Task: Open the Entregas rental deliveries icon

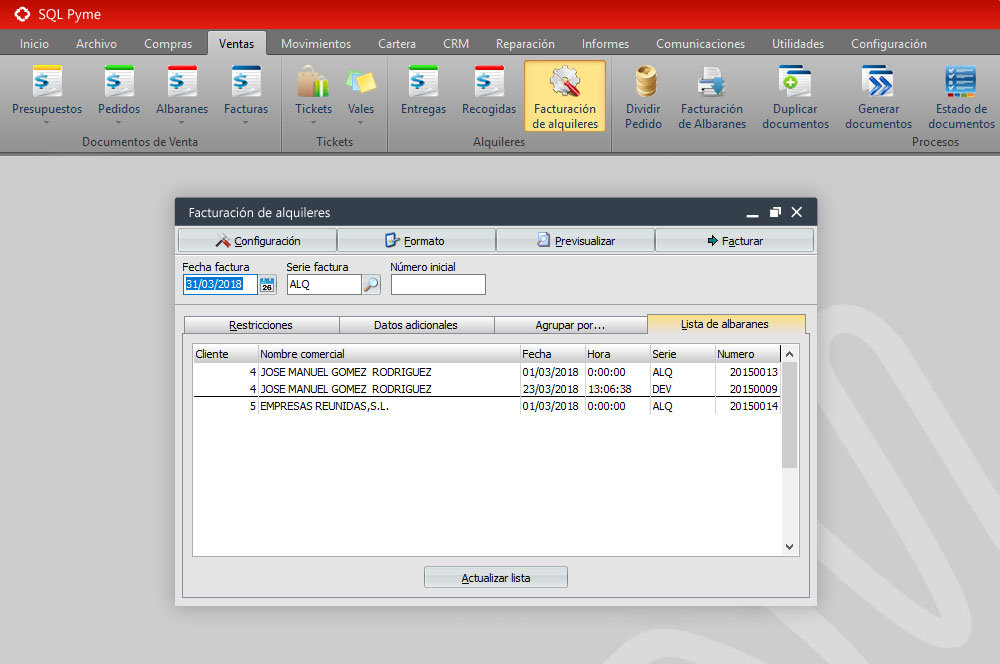Action: [x=423, y=91]
